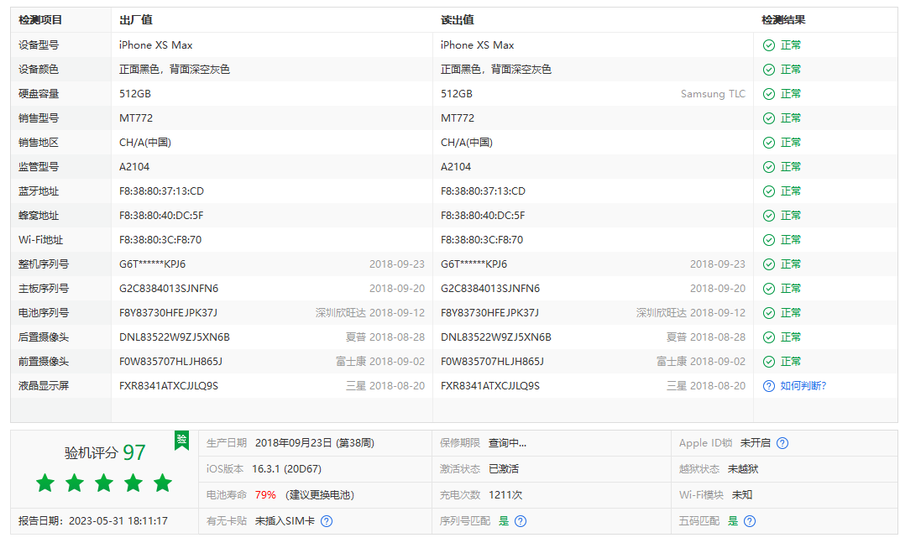Click the green 验 ribbon badge
Image resolution: width=900 pixels, height=543 pixels.
pos(182,441)
